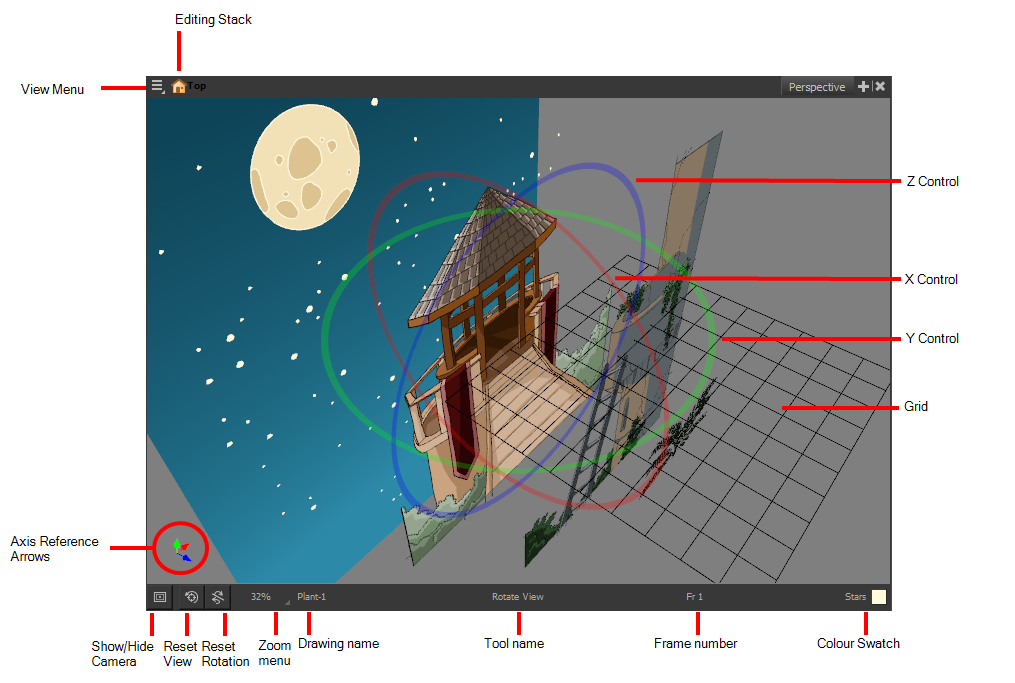
Task: Pick the cream colour swatch beside Stars
Action: pyautogui.click(x=879, y=597)
